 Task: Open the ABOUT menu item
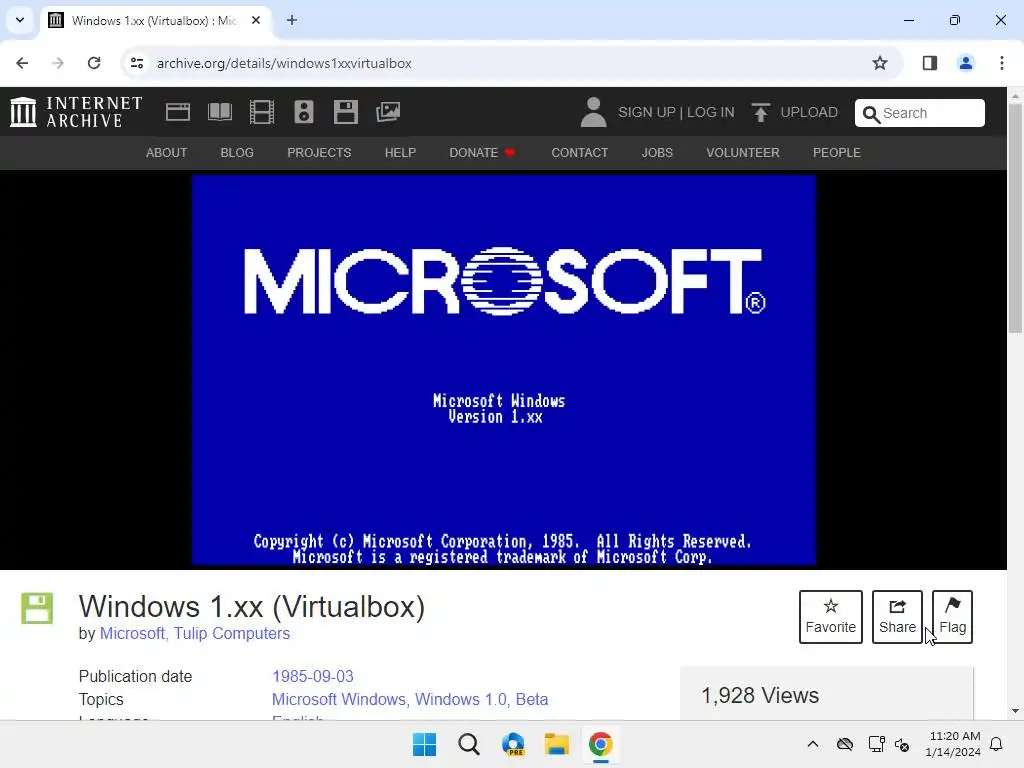click(167, 153)
